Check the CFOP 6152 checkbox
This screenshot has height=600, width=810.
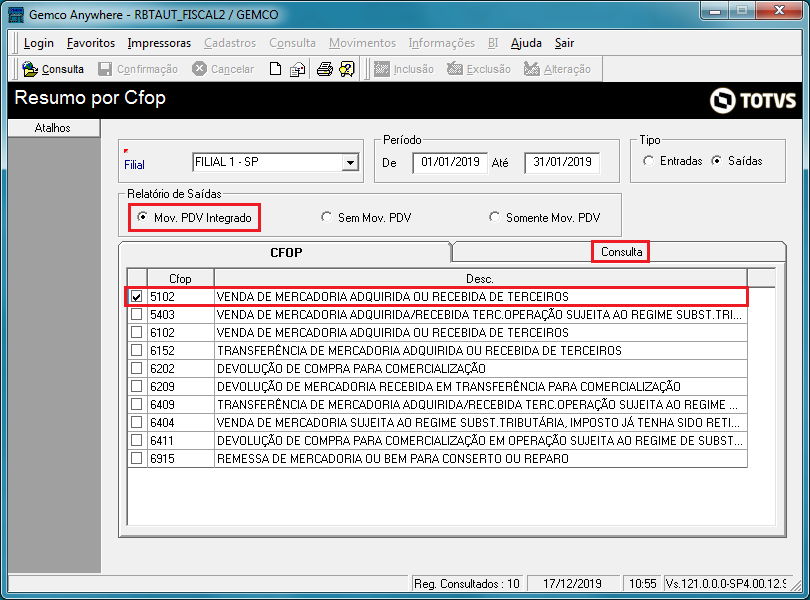(x=136, y=350)
